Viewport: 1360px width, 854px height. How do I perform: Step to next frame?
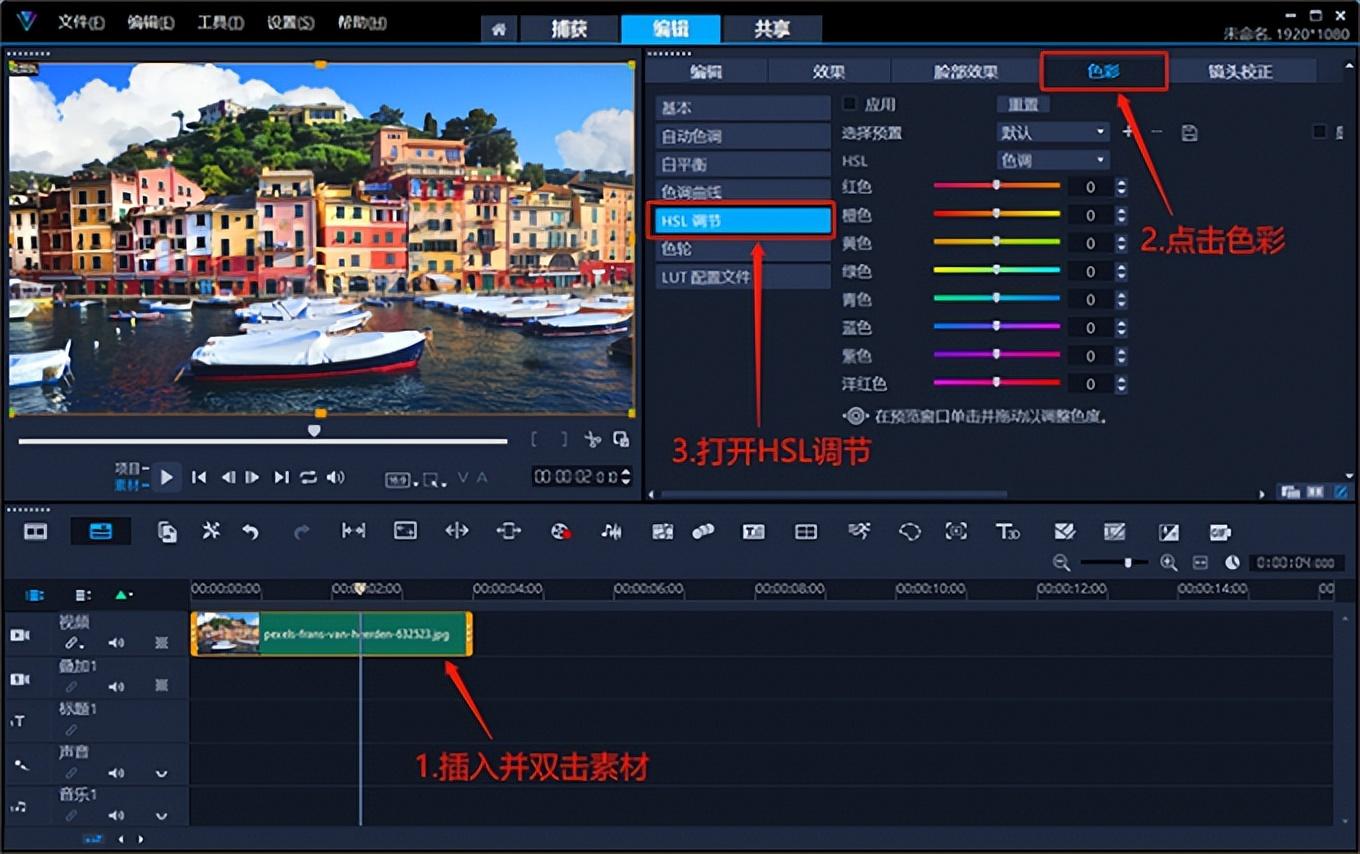click(253, 478)
